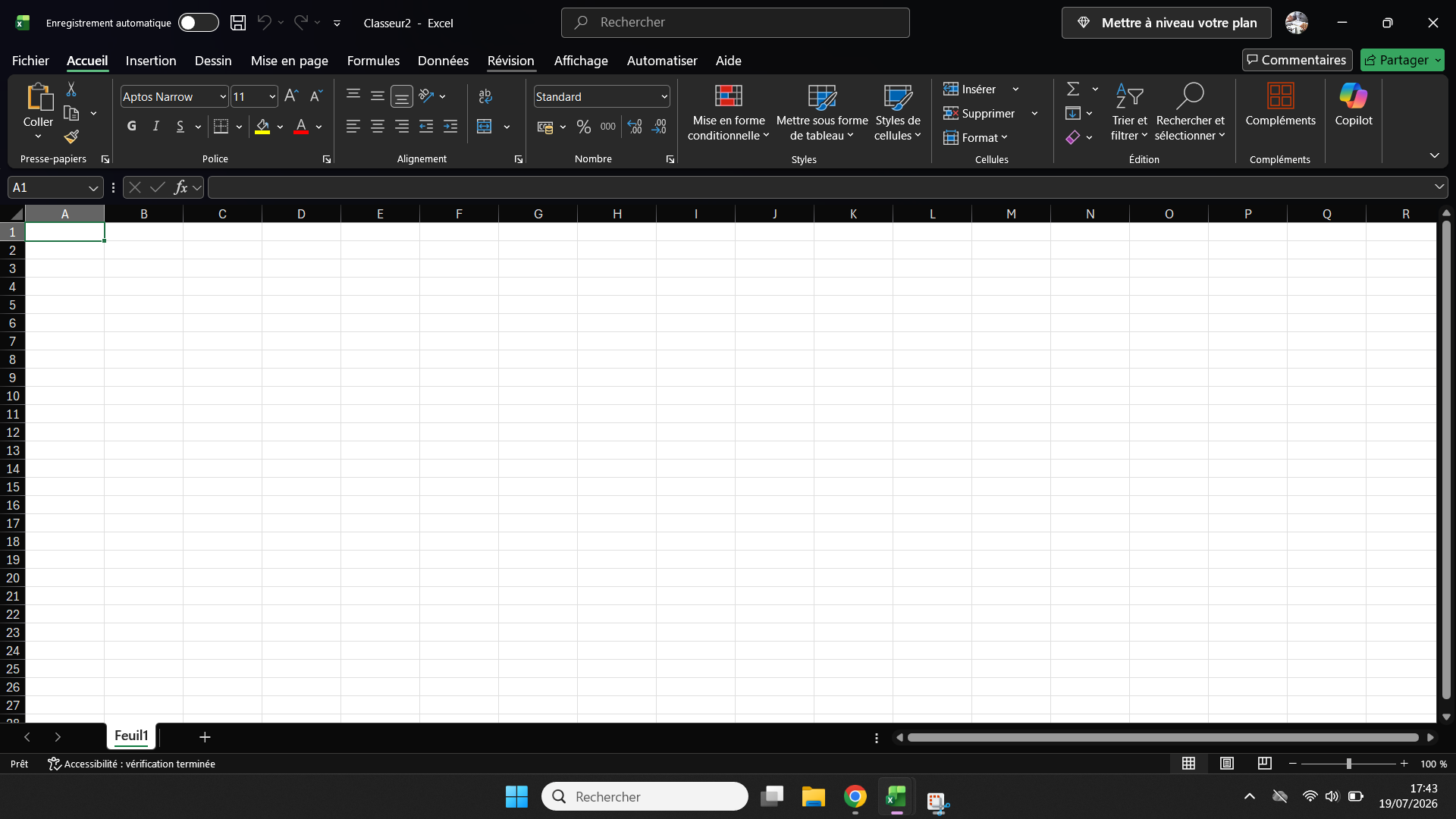
Task: Click the zoom slider handle
Action: pos(1349,764)
